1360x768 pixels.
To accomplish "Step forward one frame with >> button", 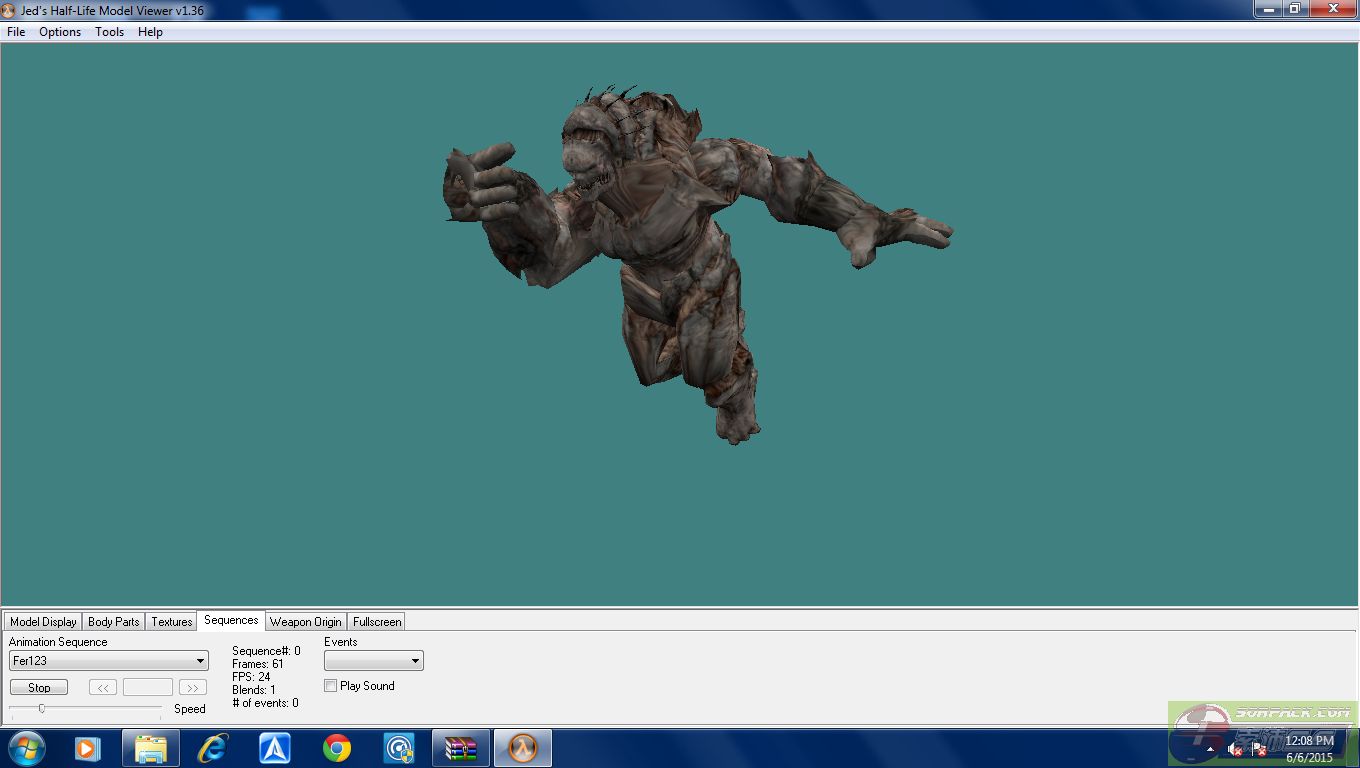I will click(193, 688).
